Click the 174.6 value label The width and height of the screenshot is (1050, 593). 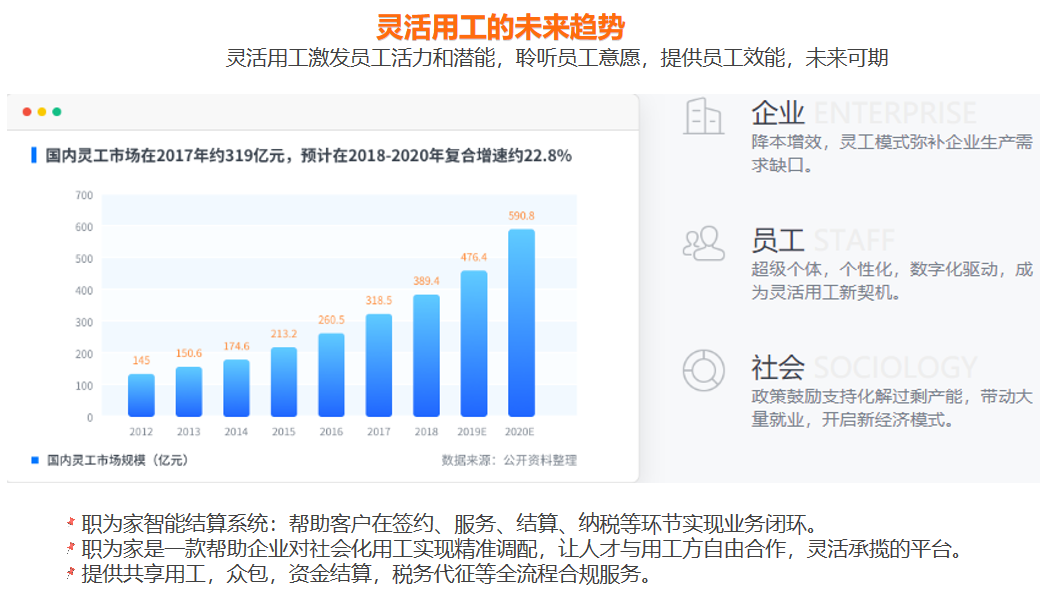click(236, 346)
